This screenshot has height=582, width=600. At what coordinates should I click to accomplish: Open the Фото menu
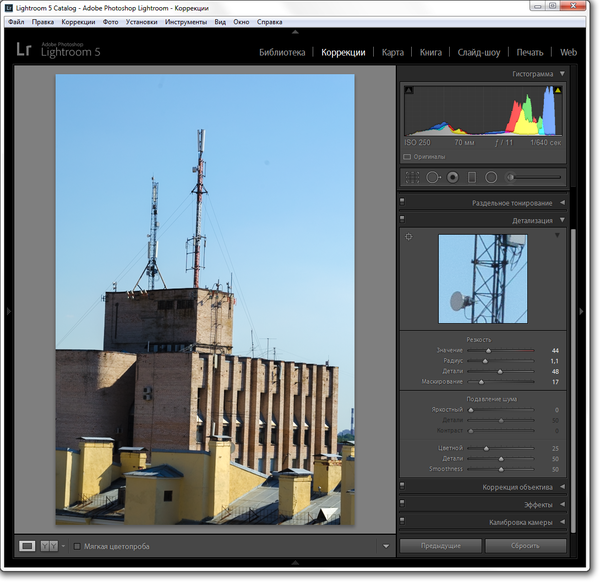pyautogui.click(x=110, y=21)
